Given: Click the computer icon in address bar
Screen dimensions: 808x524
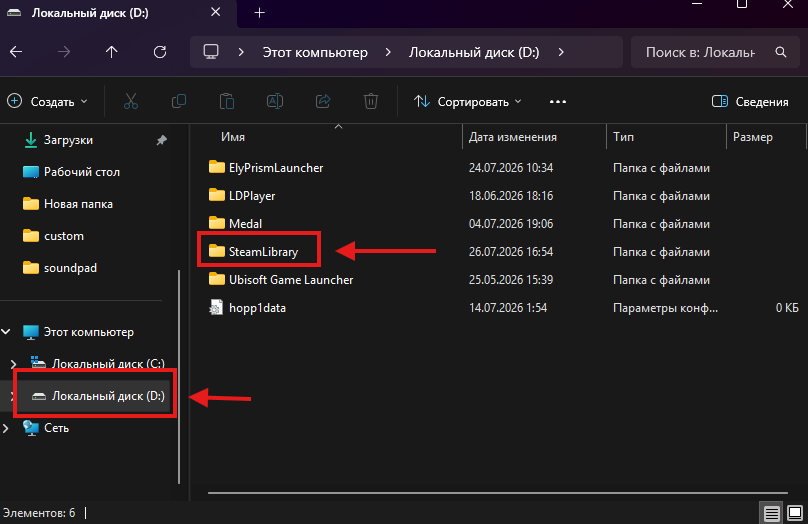Looking at the screenshot, I should pyautogui.click(x=211, y=52).
